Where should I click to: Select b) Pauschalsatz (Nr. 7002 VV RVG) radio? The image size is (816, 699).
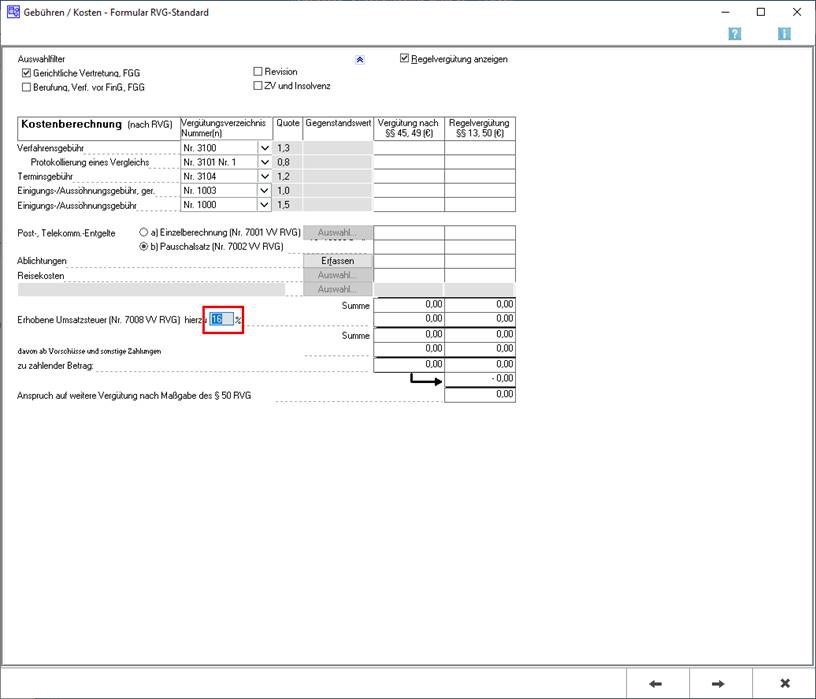point(144,246)
